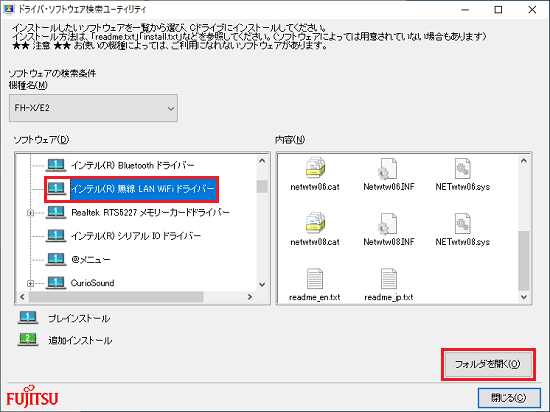Close the window with the X button
550x412 pixels.
(532, 10)
